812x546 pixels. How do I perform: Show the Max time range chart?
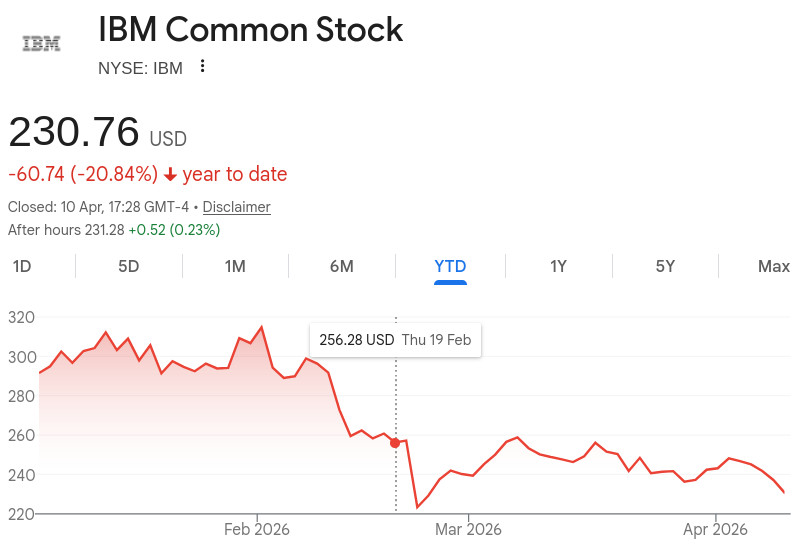(773, 266)
